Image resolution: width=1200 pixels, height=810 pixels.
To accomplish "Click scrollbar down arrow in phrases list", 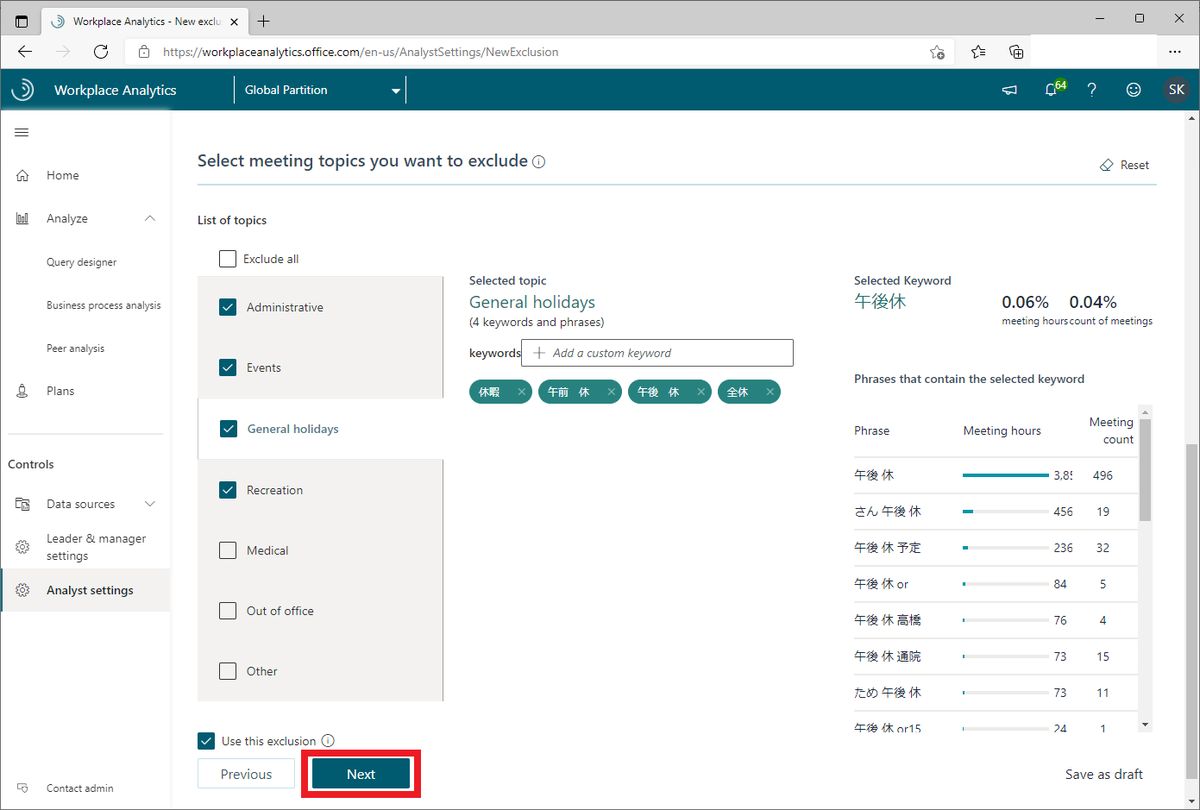I will click(1146, 725).
